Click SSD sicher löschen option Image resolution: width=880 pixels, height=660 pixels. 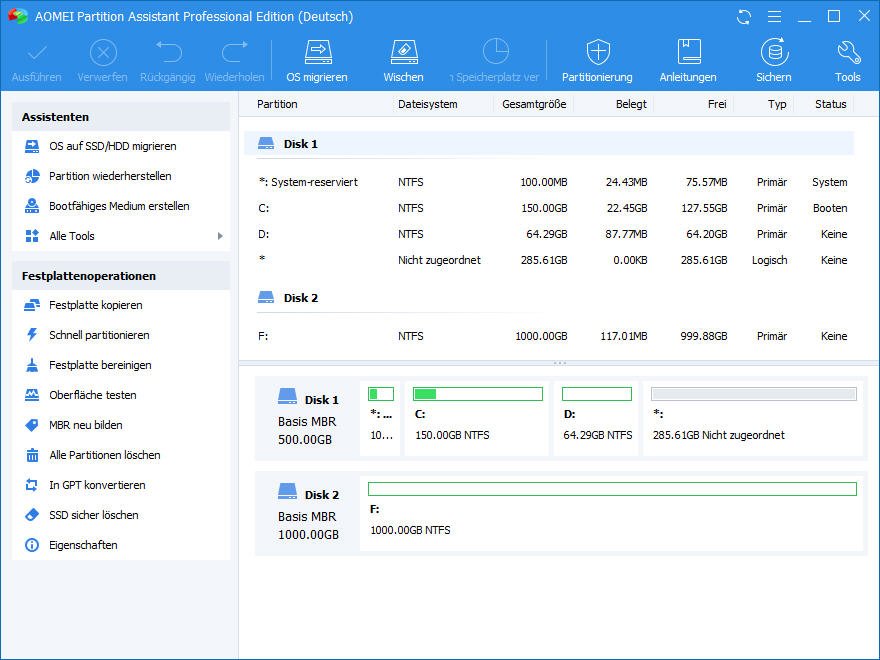pos(94,515)
